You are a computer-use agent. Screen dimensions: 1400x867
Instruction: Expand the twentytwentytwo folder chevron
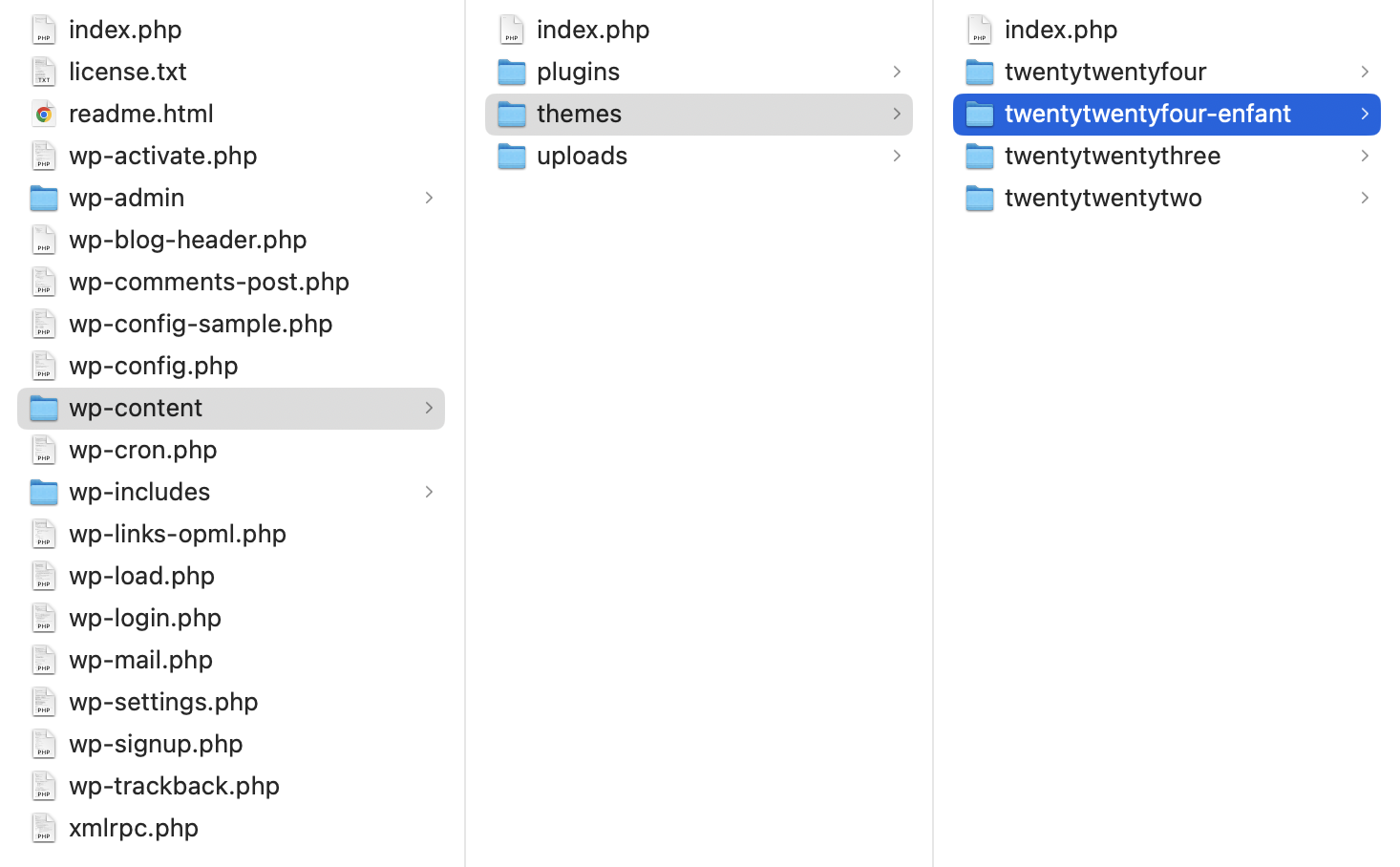click(x=1365, y=198)
